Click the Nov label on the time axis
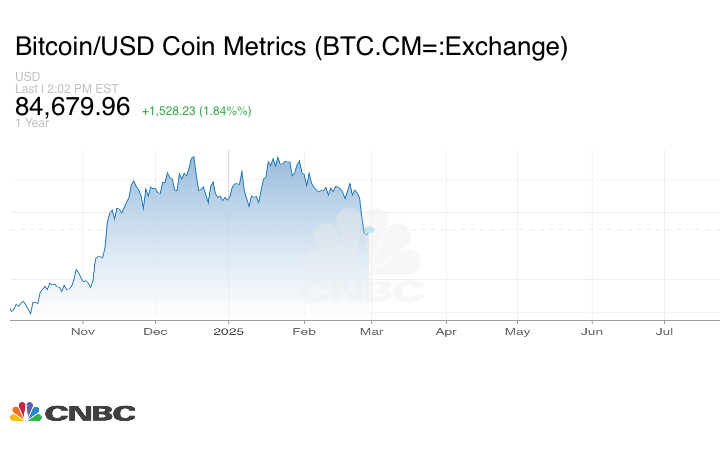720x450 pixels. (83, 331)
